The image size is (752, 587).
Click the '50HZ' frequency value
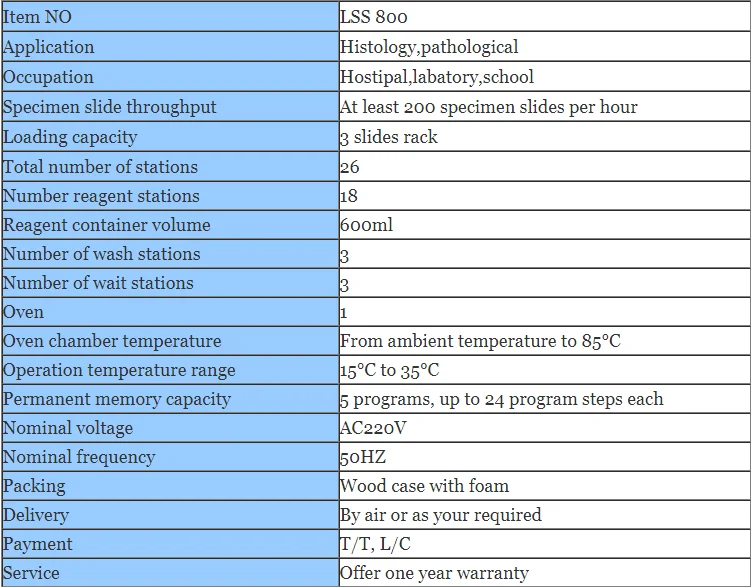click(363, 457)
